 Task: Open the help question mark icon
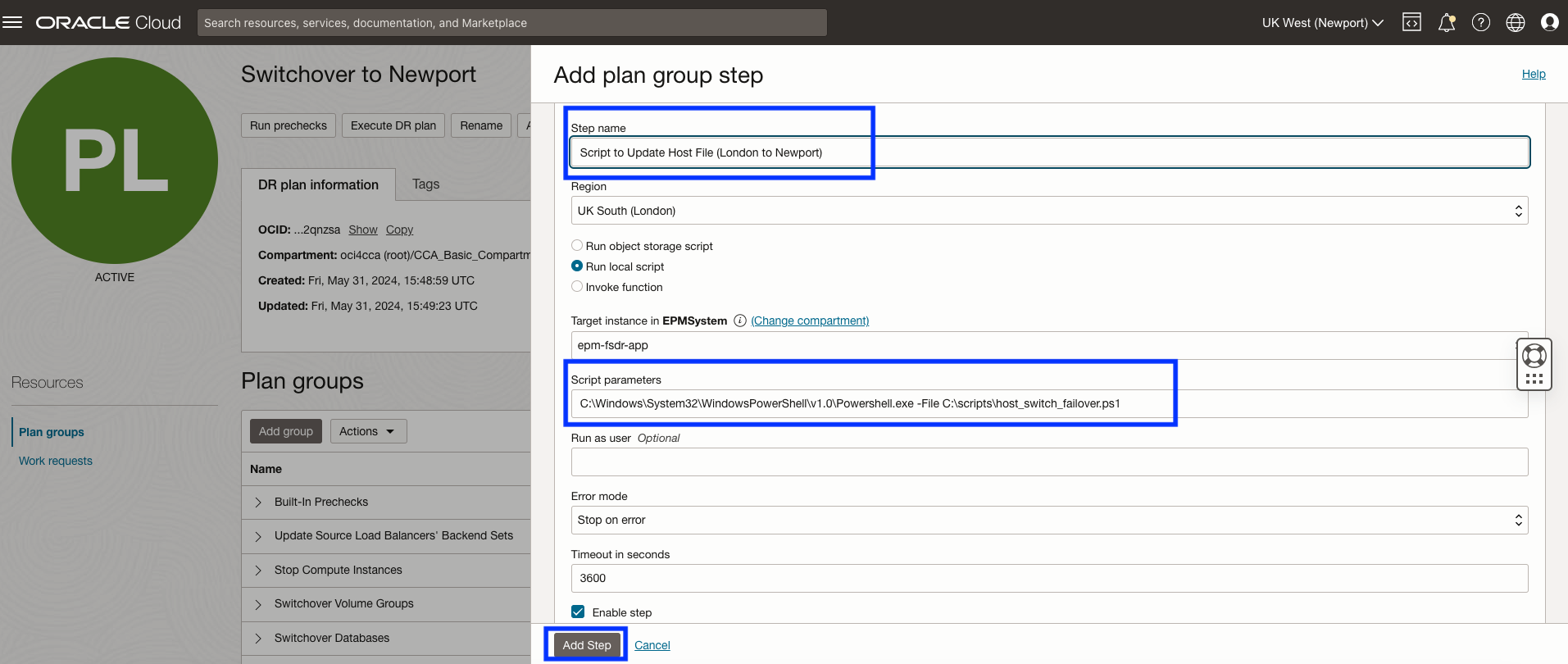pyautogui.click(x=1481, y=22)
